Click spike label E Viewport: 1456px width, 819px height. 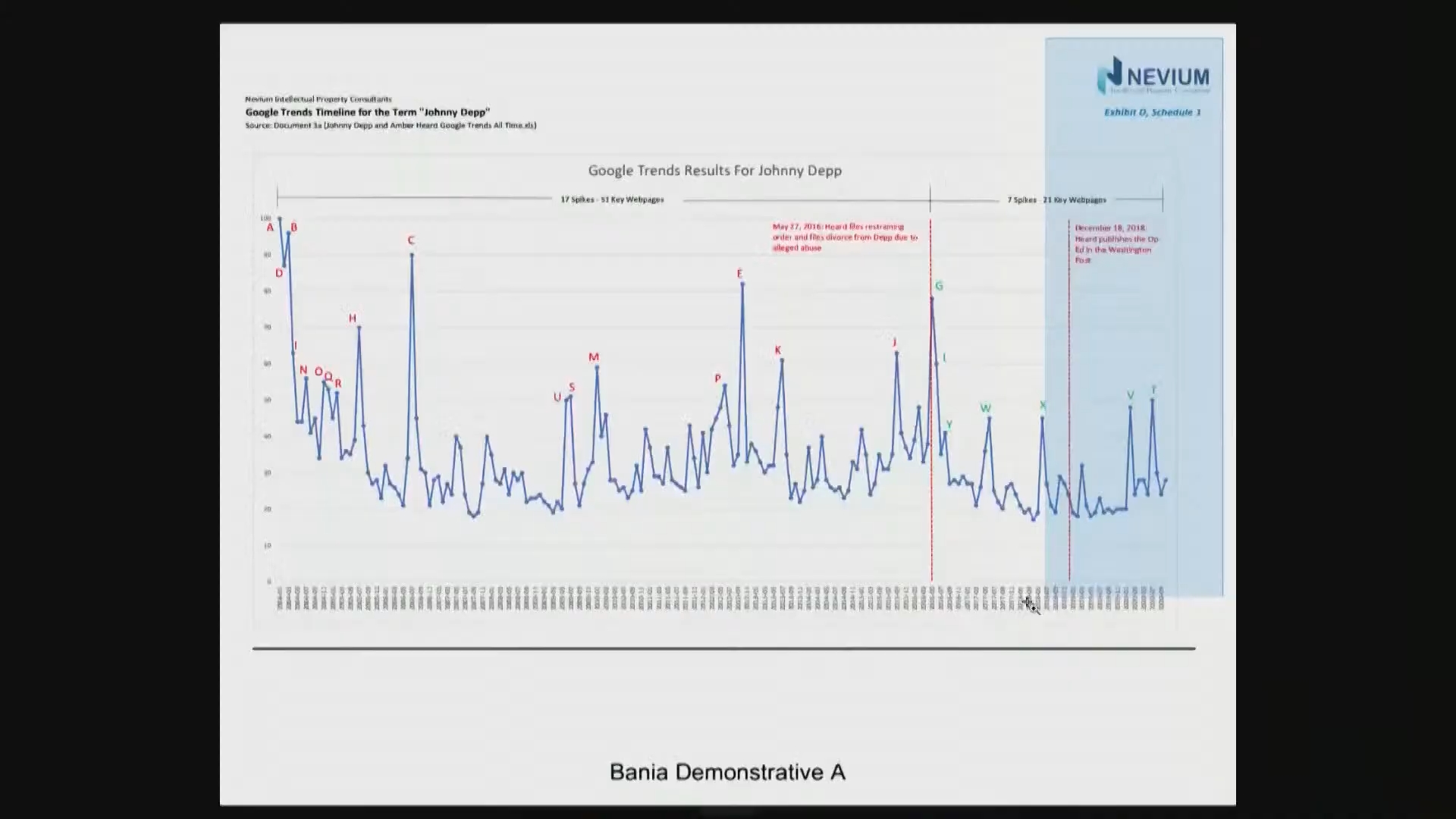click(739, 273)
